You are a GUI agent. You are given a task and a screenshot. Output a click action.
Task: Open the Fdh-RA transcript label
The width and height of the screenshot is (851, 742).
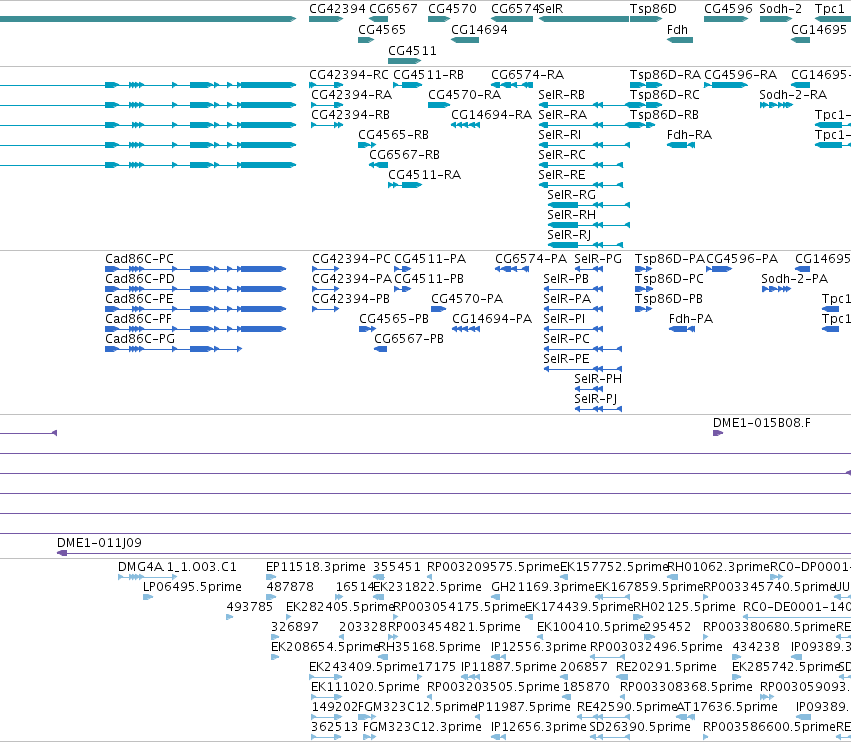689,135
